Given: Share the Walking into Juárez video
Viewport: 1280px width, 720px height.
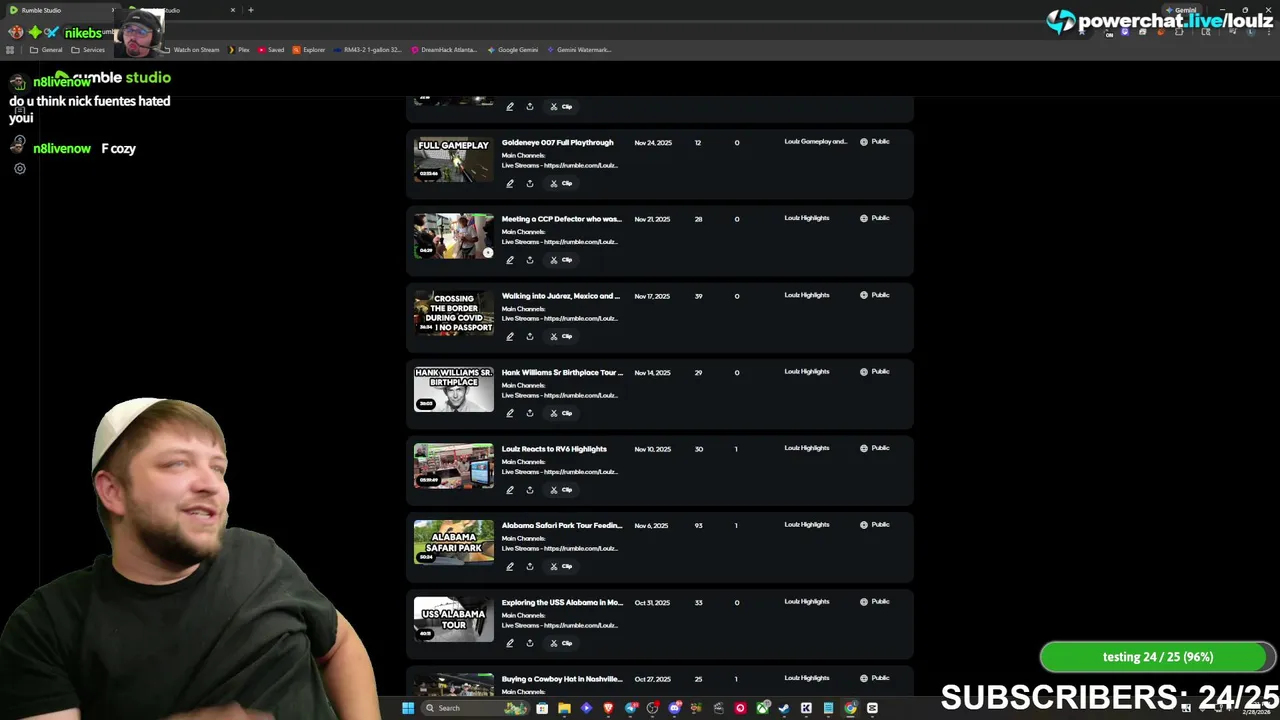Looking at the screenshot, I should [x=530, y=336].
